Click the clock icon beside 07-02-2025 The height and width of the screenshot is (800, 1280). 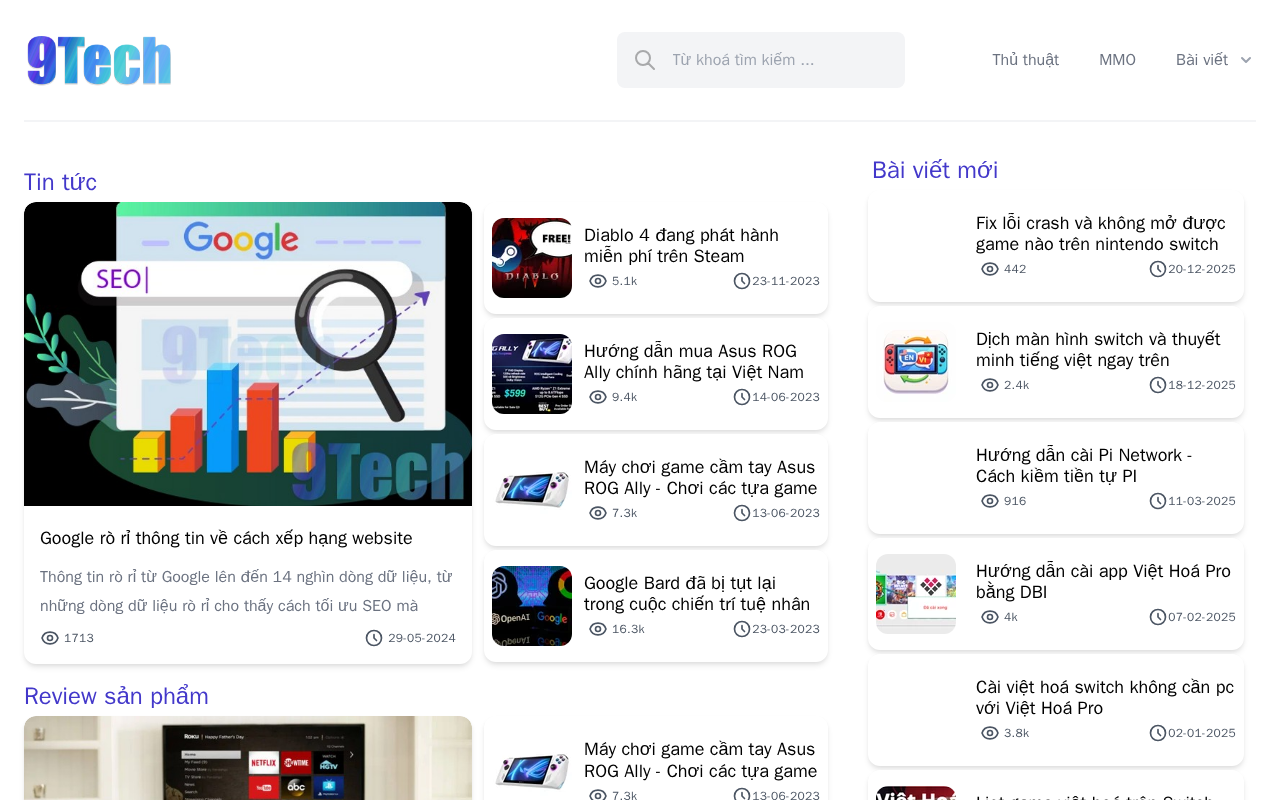point(1158,617)
